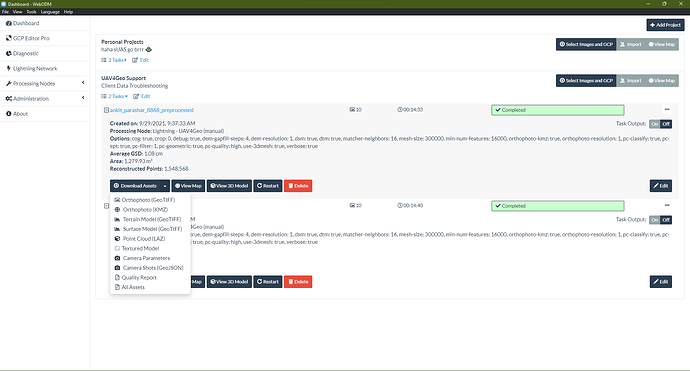Viewport: 690px width, 371px height.
Task: Collapse the ankit_parashar_8868_preprocessed task
Action: pyautogui.click(x=106, y=110)
